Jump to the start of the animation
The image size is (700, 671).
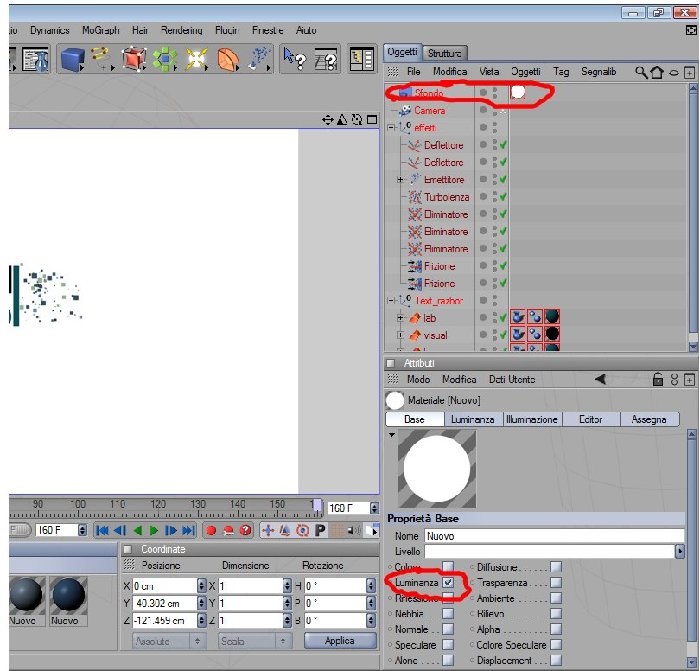[x=102, y=530]
